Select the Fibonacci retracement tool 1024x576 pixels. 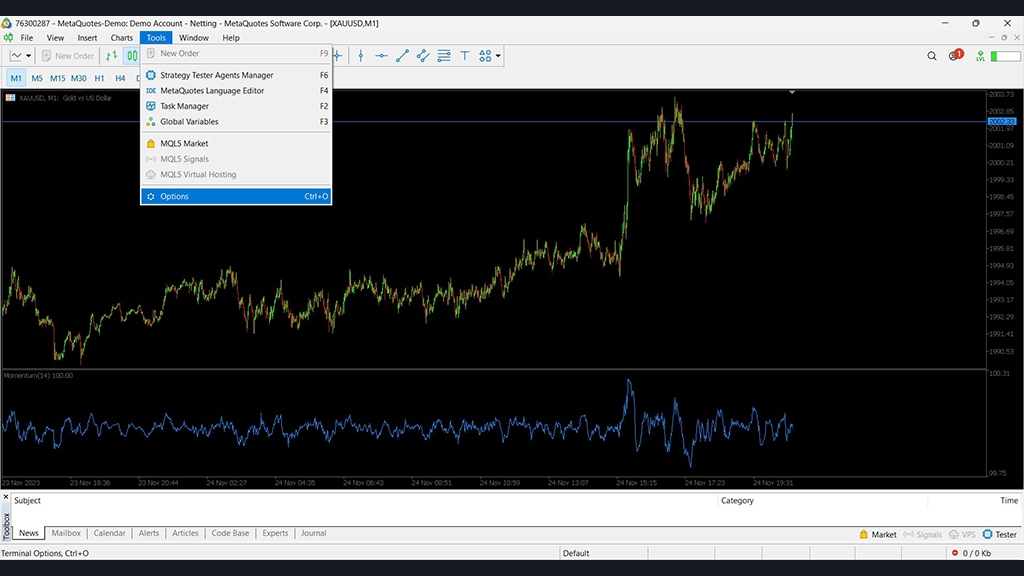pyautogui.click(x=444, y=56)
